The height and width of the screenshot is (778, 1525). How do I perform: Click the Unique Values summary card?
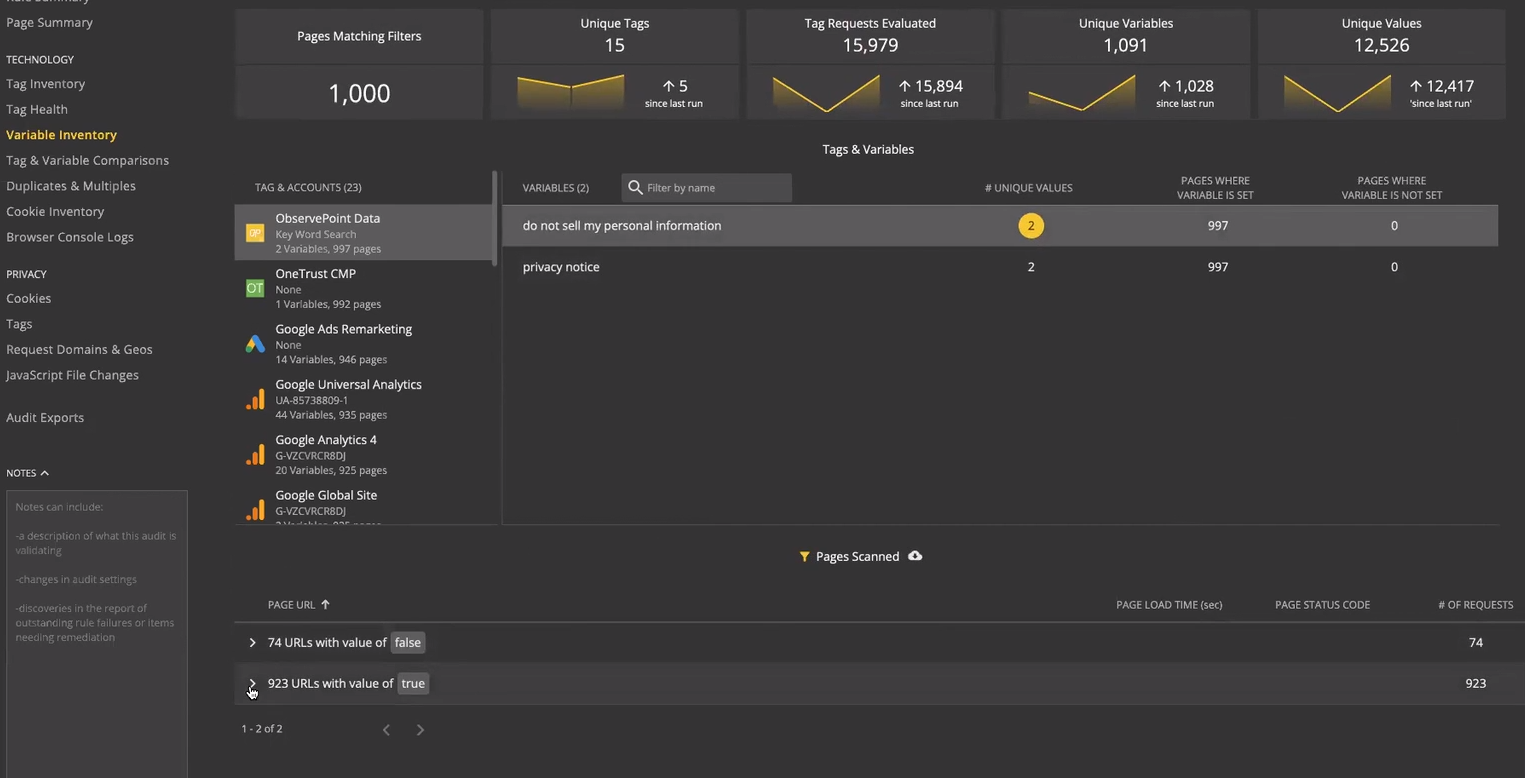(1381, 65)
